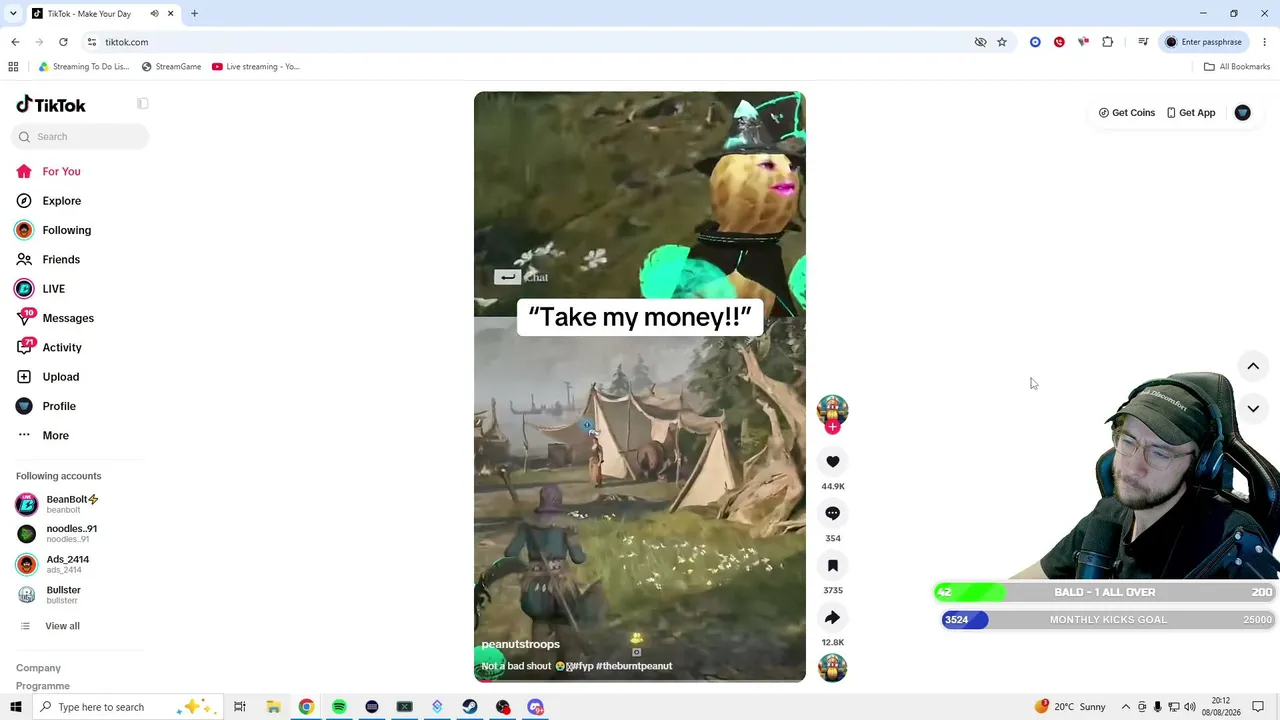Reload the TikTok page
The image size is (1280, 720).
tap(63, 42)
